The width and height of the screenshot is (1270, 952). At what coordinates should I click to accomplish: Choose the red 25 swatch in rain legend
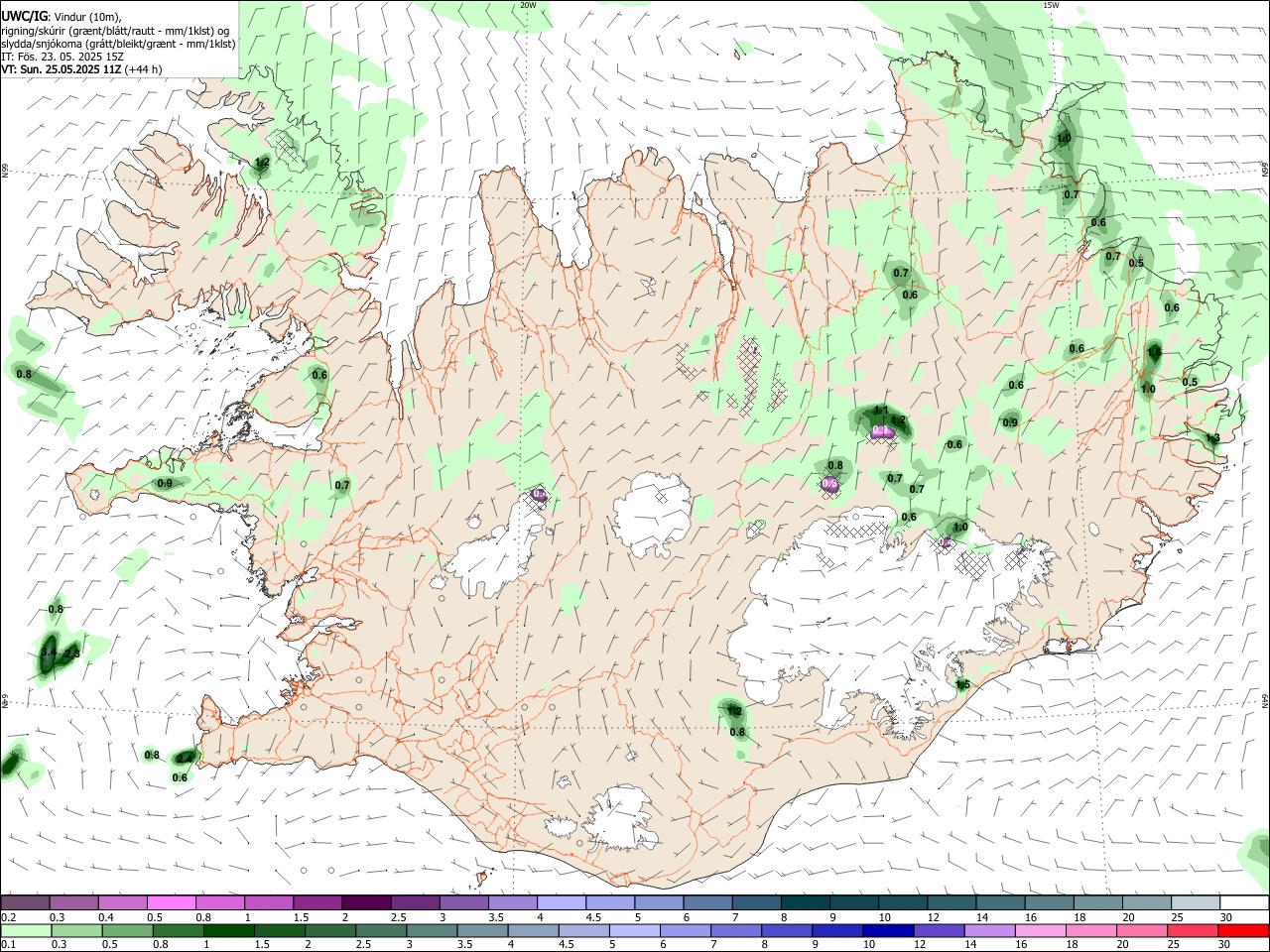pyautogui.click(x=1194, y=930)
